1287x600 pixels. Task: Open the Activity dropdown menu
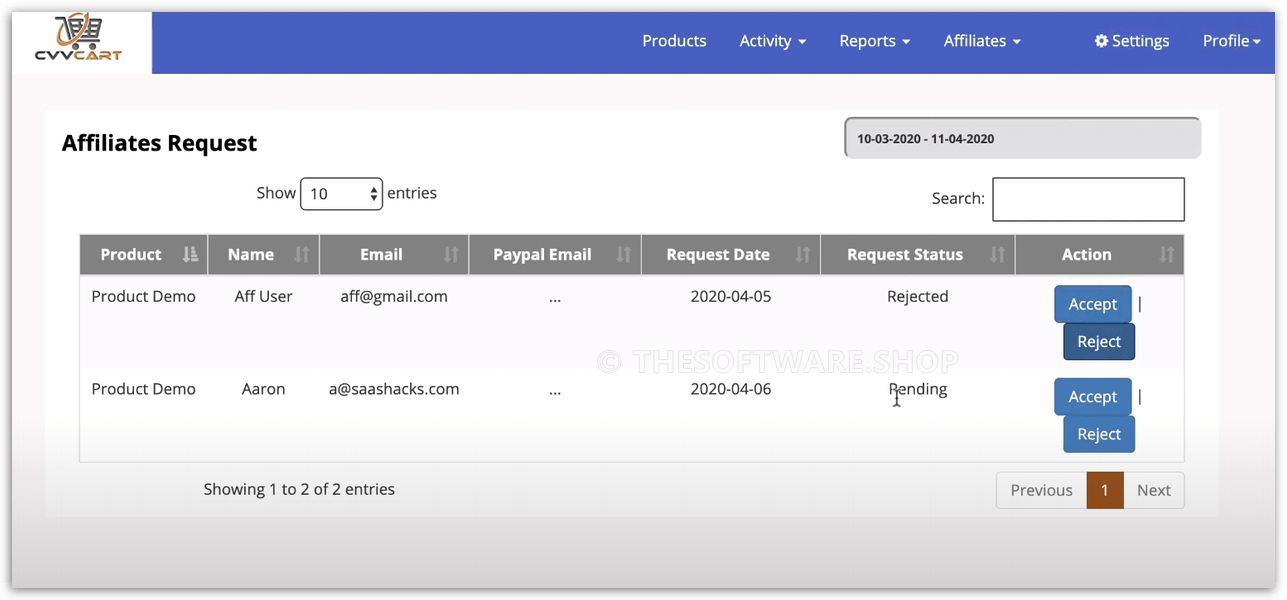[772, 41]
